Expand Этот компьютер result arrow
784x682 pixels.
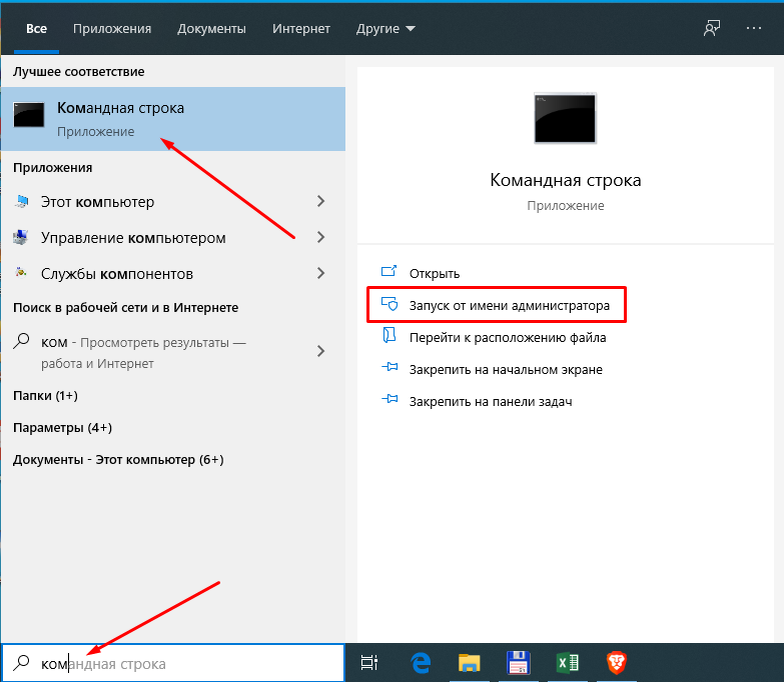click(x=321, y=202)
